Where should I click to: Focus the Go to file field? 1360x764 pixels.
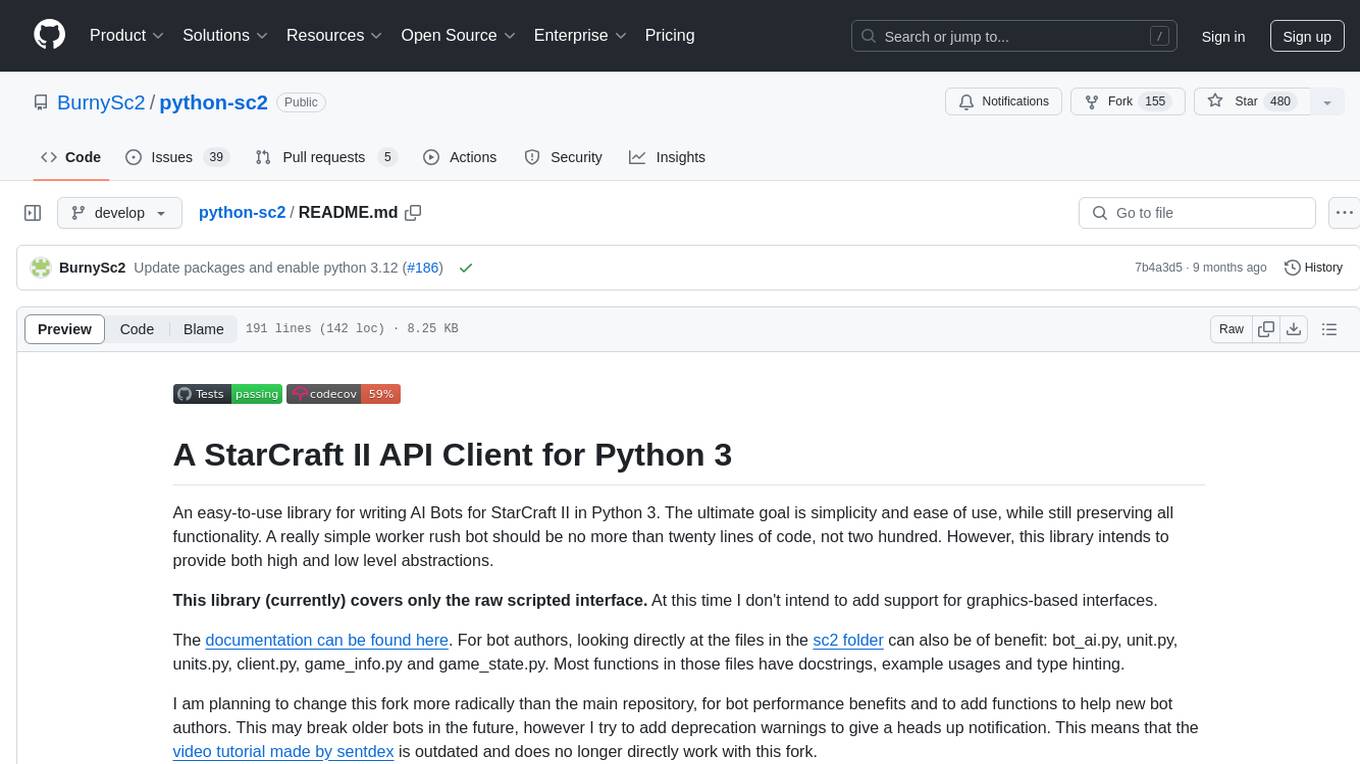coord(1197,213)
